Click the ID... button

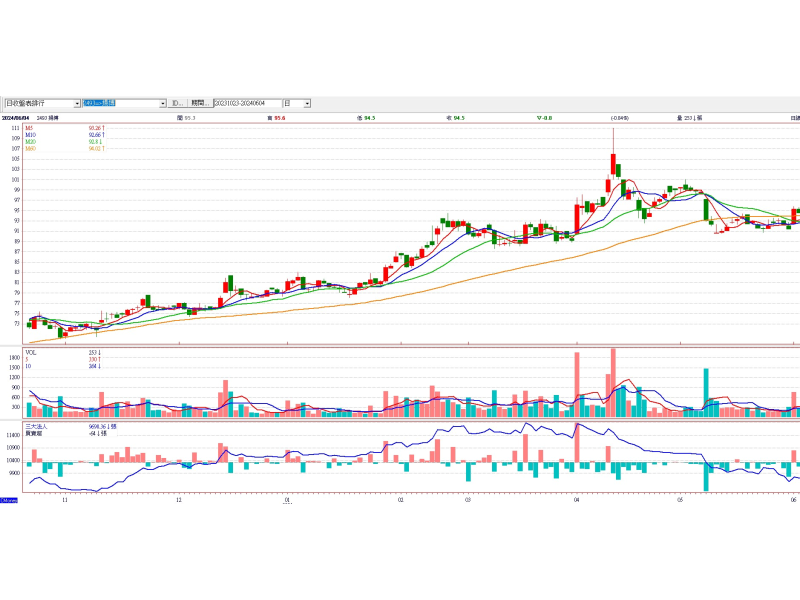click(x=177, y=103)
